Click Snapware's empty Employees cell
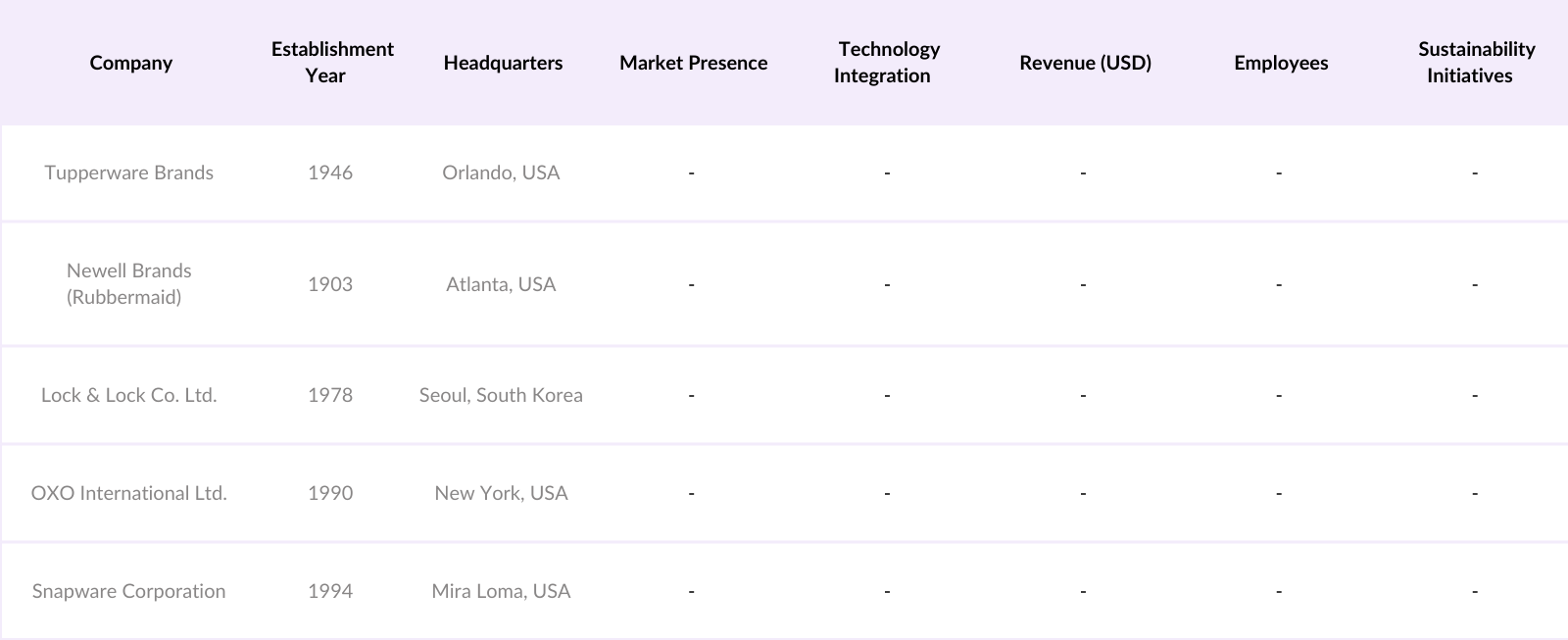1568x640 pixels. [1279, 591]
